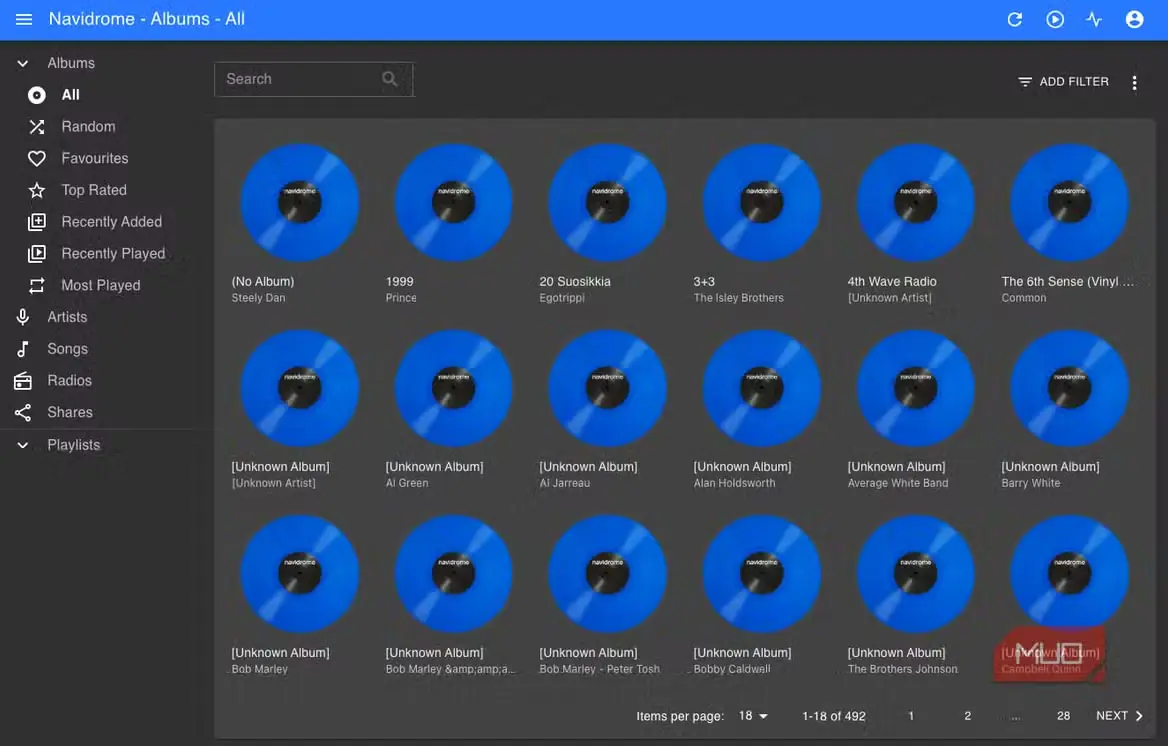The height and width of the screenshot is (746, 1168).
Task: Open the three-dot more options menu
Action: pos(1134,83)
